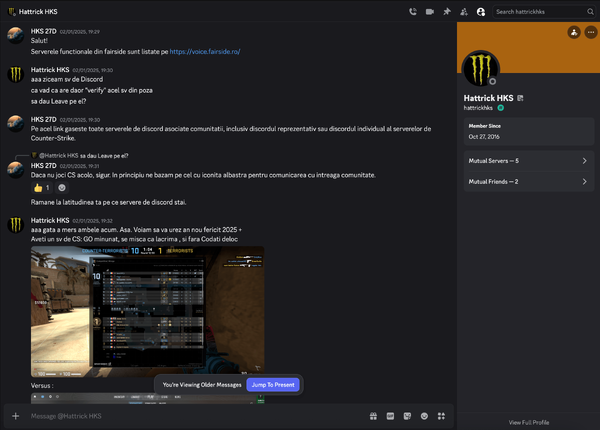
Task: Open the voice.fairside.ro link
Action: pyautogui.click(x=205, y=52)
